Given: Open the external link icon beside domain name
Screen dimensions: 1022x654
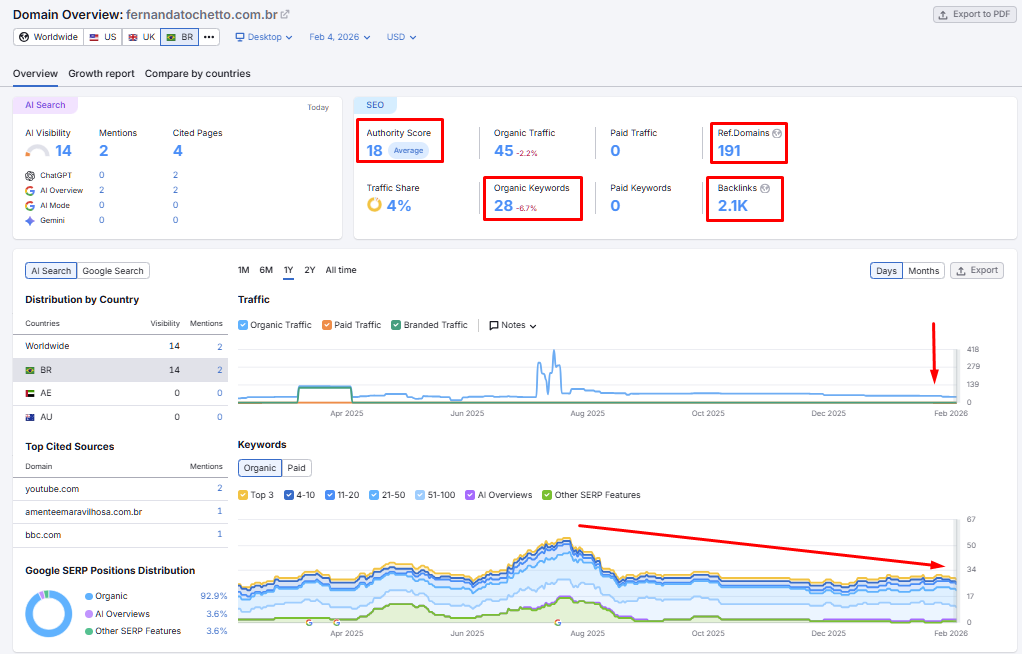Looking at the screenshot, I should (285, 15).
